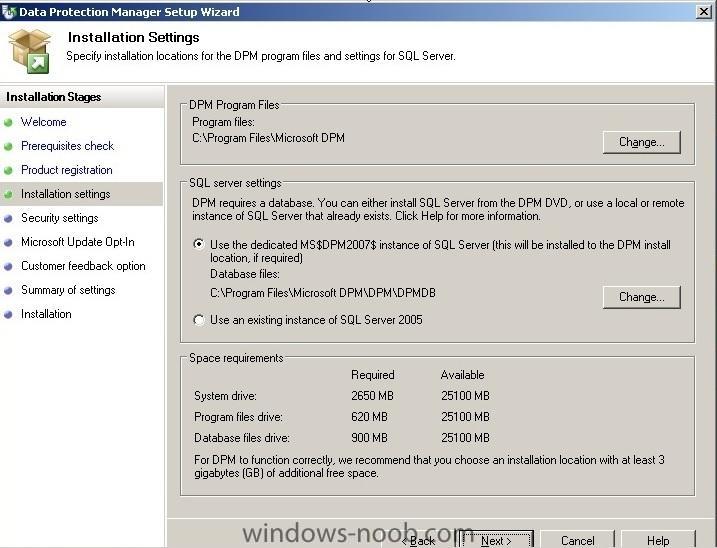Select the dedicated MS$DPM2007$ instance radio button

(x=198, y=244)
